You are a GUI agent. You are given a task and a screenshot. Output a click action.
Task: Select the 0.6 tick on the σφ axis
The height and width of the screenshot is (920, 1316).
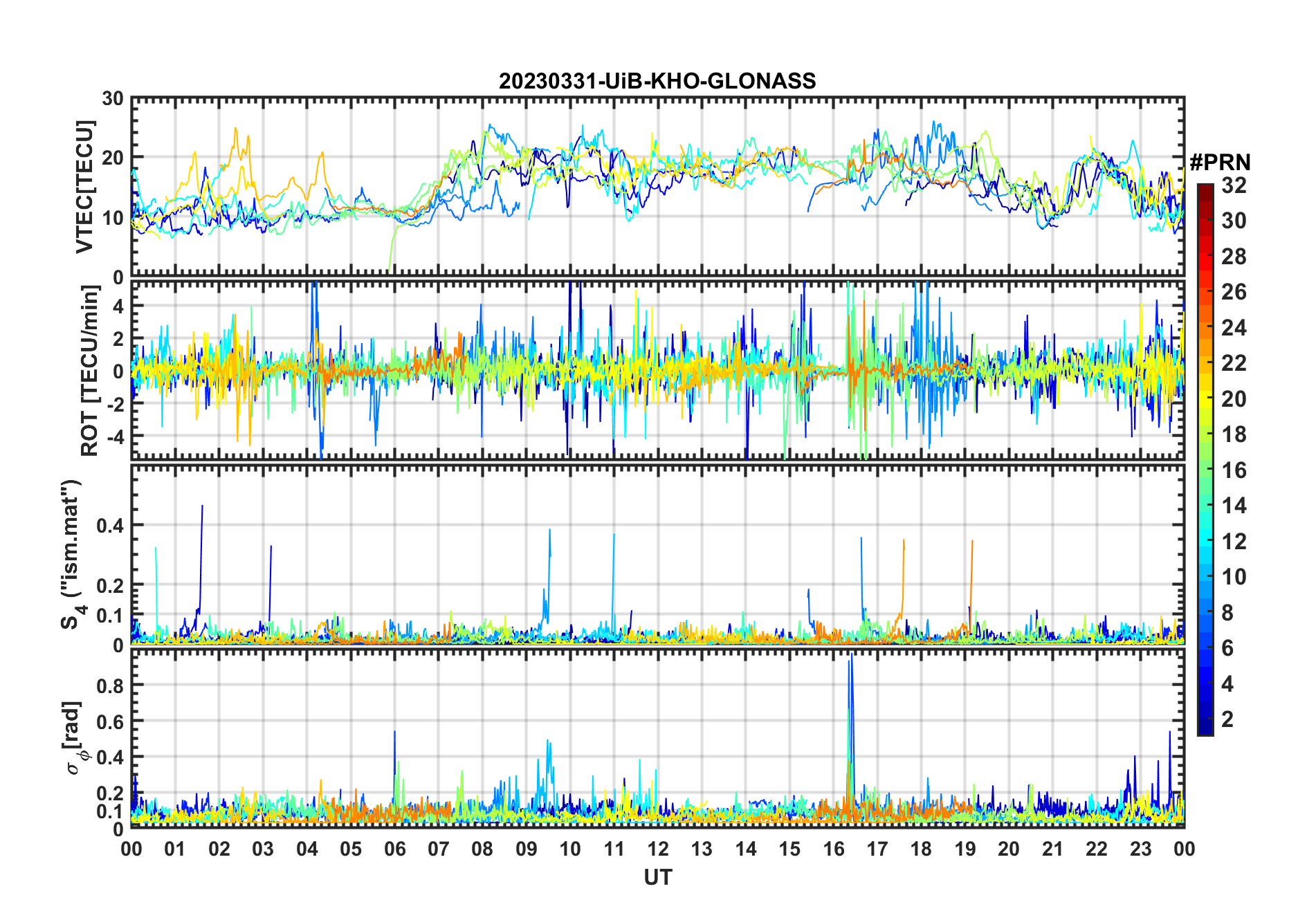(111, 721)
